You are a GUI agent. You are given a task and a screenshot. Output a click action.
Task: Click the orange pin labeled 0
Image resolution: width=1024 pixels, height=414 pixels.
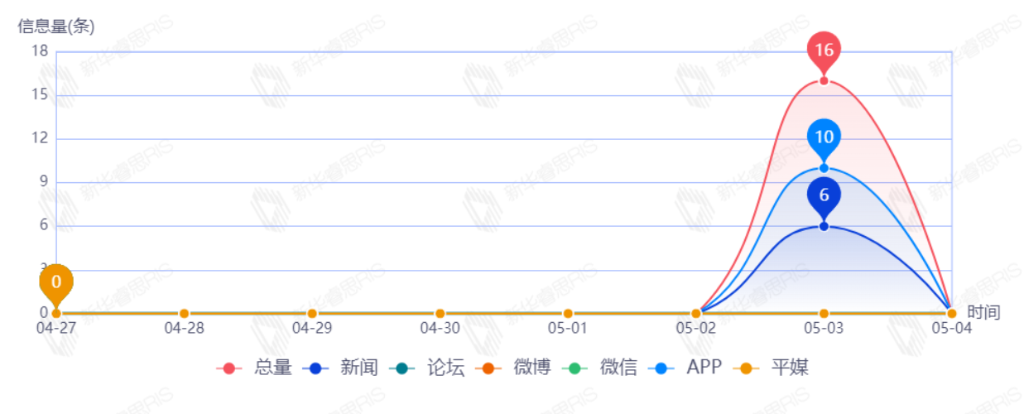56,282
